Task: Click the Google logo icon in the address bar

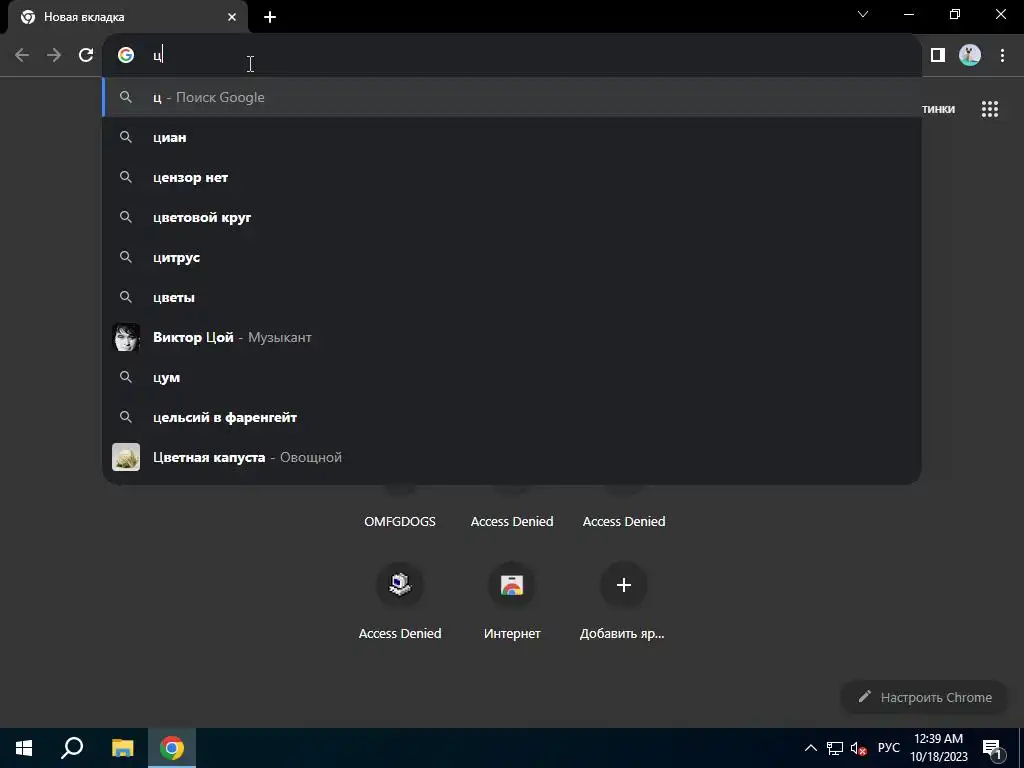Action: (126, 55)
